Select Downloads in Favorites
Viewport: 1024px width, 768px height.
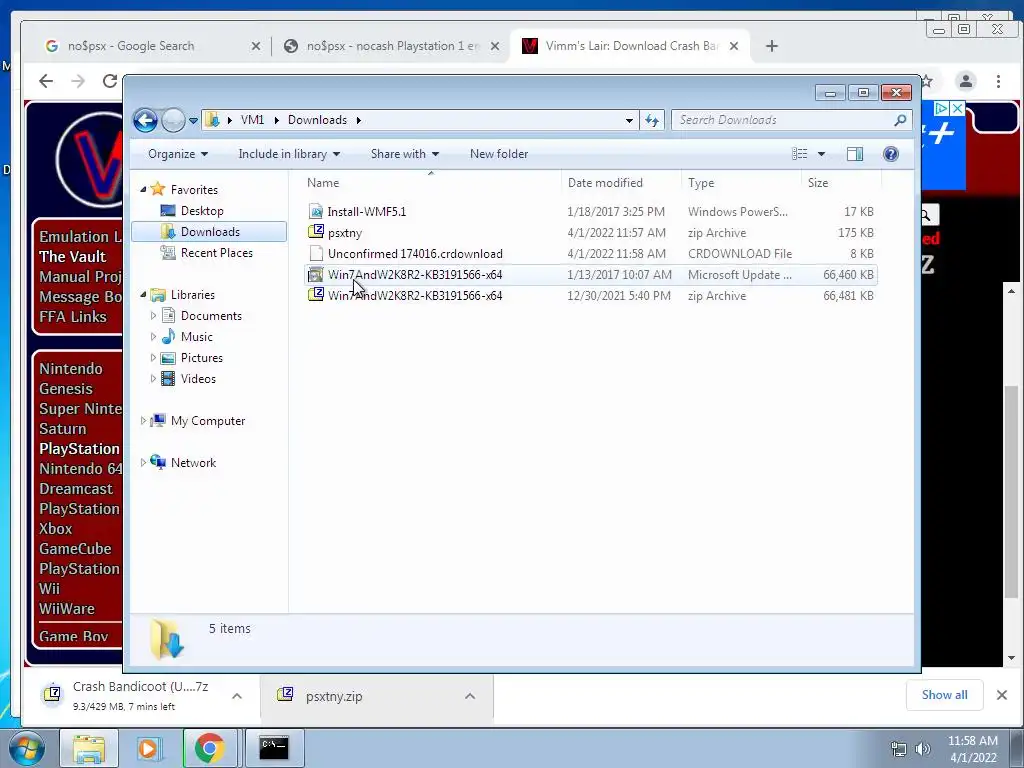tap(209, 232)
